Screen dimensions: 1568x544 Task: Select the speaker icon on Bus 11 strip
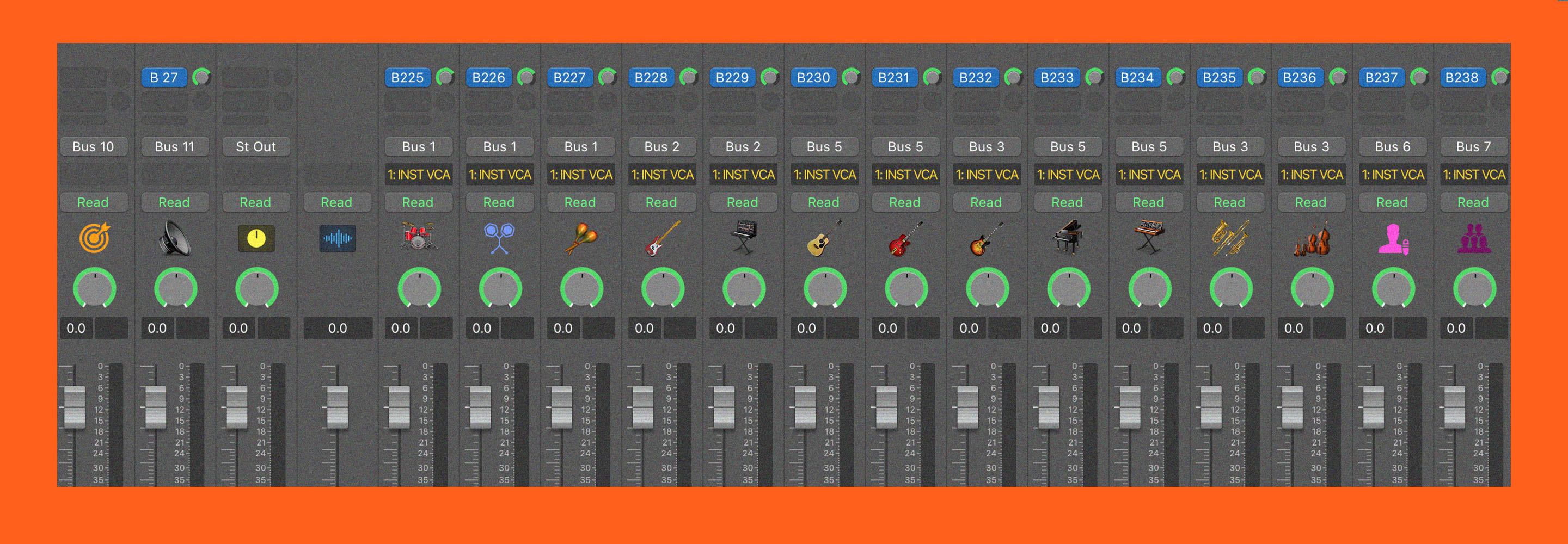point(175,238)
